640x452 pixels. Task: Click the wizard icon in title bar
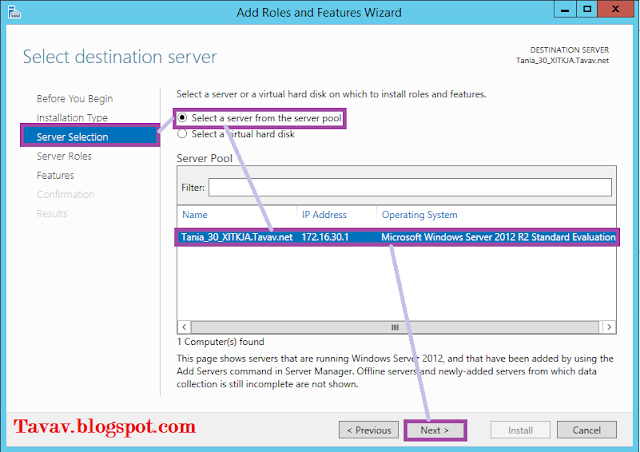coord(14,12)
